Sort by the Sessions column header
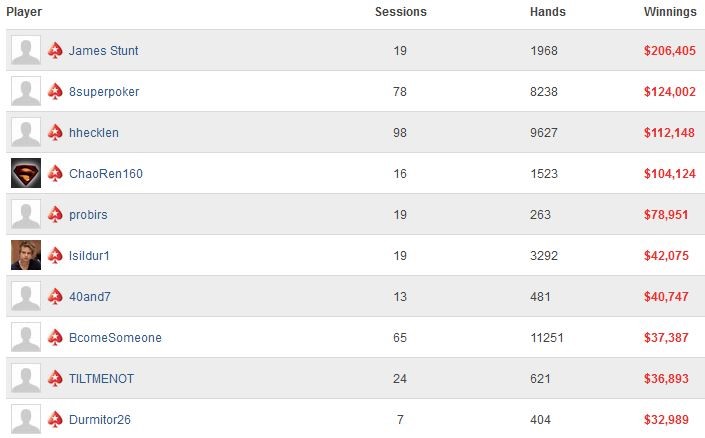Viewport: 705px width, 438px height. point(401,12)
